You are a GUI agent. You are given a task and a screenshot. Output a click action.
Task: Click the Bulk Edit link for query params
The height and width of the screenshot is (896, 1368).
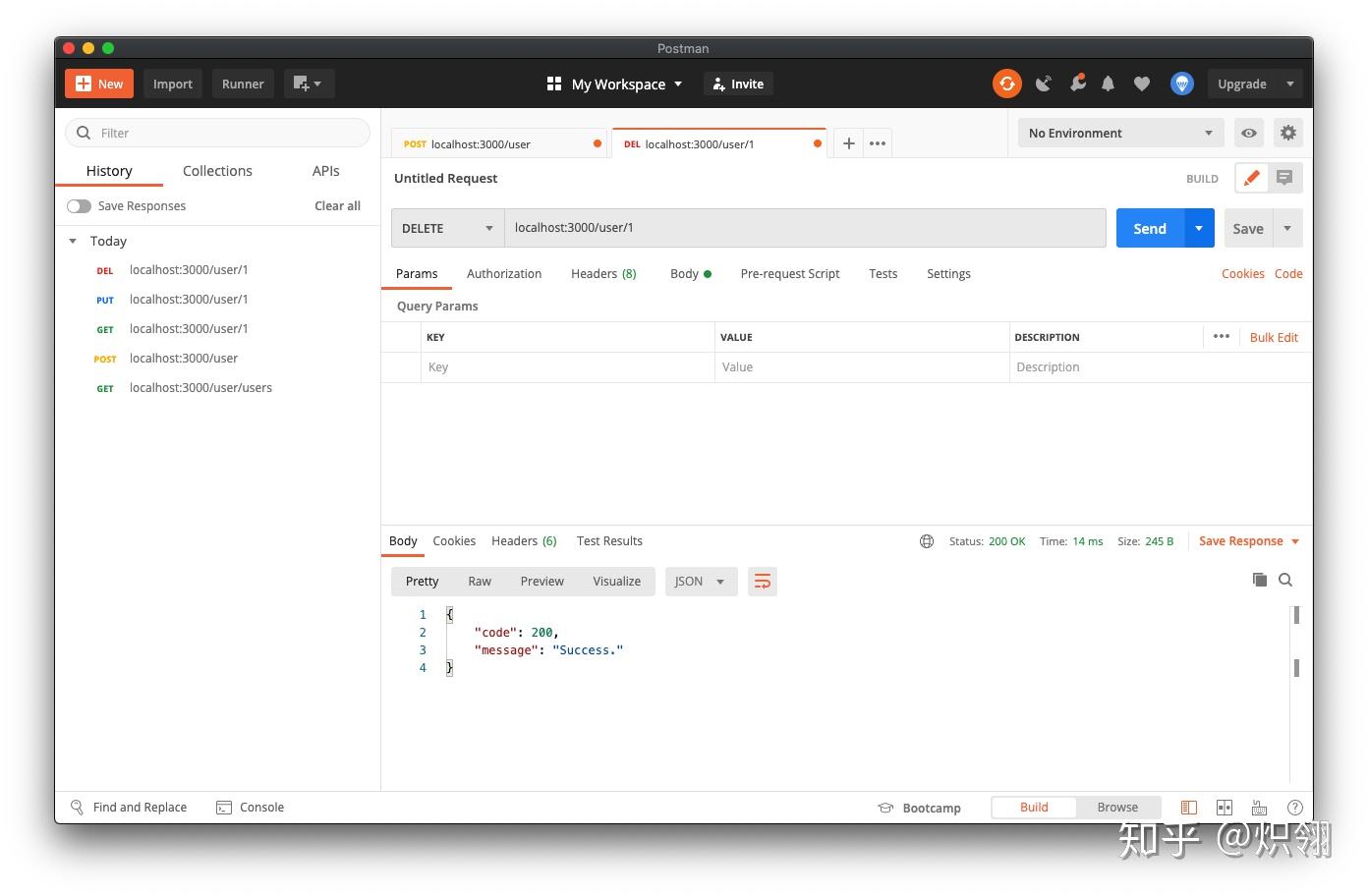(1274, 337)
